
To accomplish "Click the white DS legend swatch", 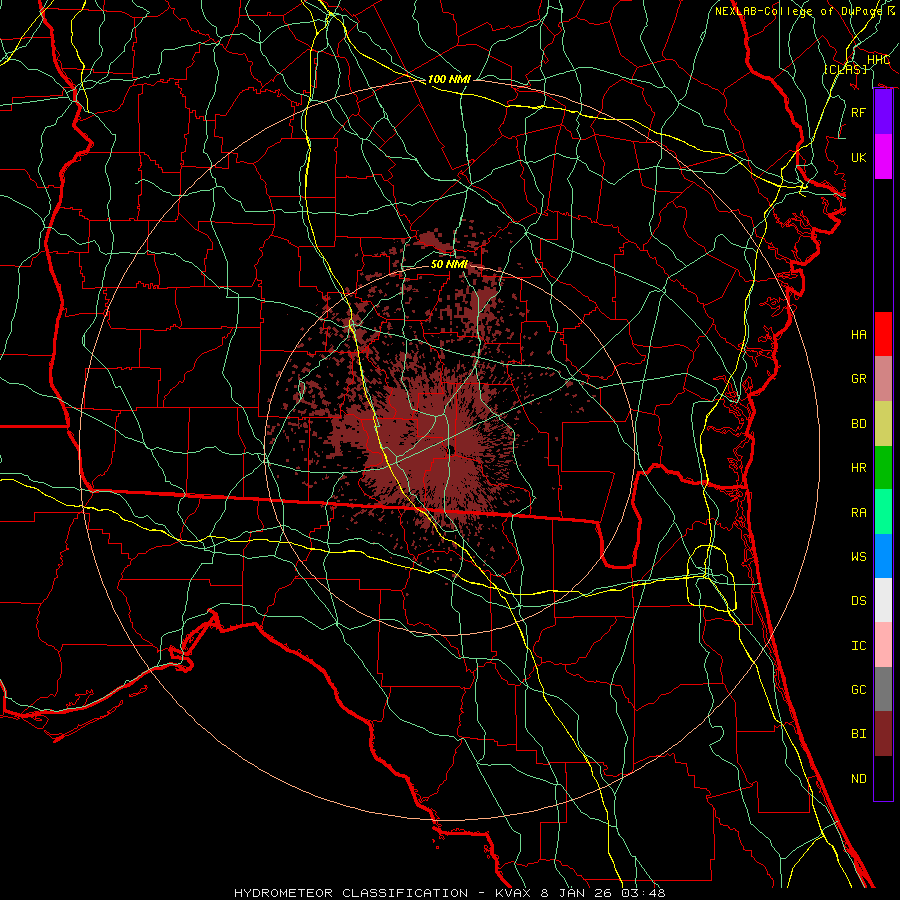I will click(x=883, y=600).
